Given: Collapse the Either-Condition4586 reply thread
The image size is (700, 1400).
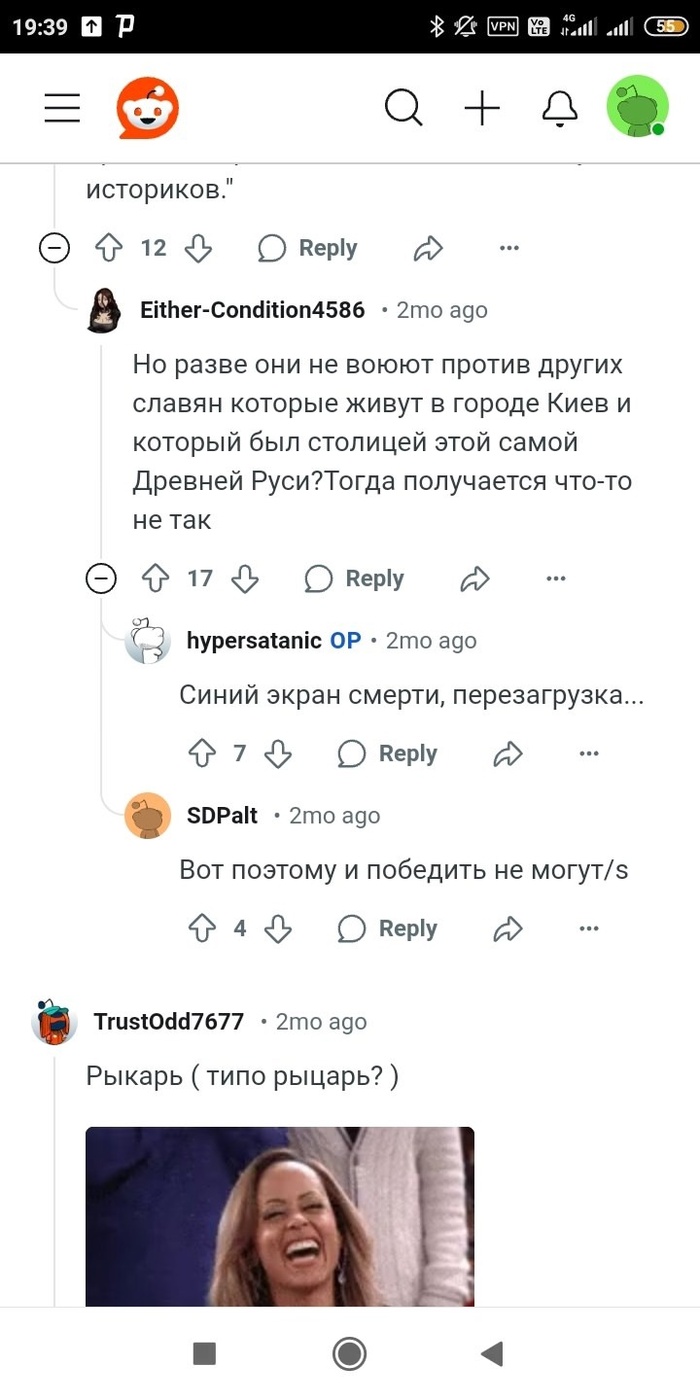Looking at the screenshot, I should [101, 578].
